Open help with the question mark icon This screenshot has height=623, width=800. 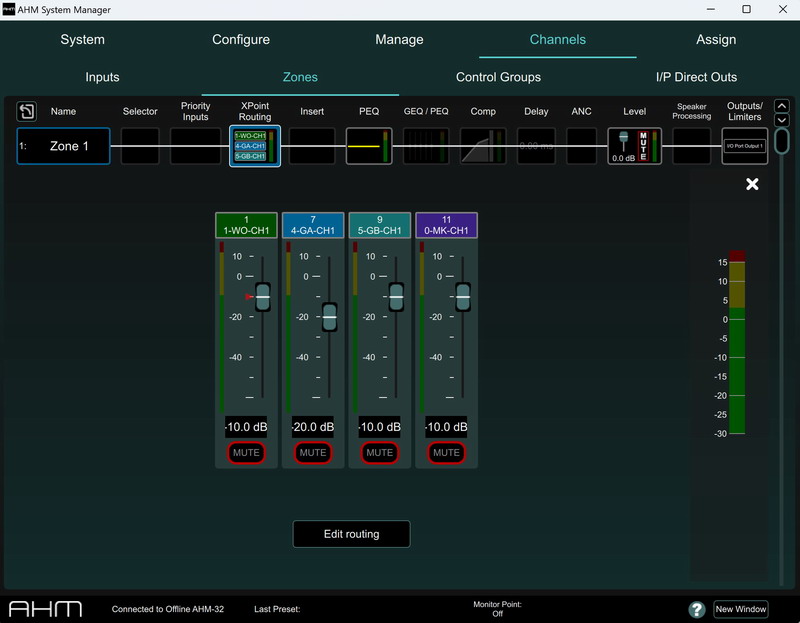click(697, 609)
